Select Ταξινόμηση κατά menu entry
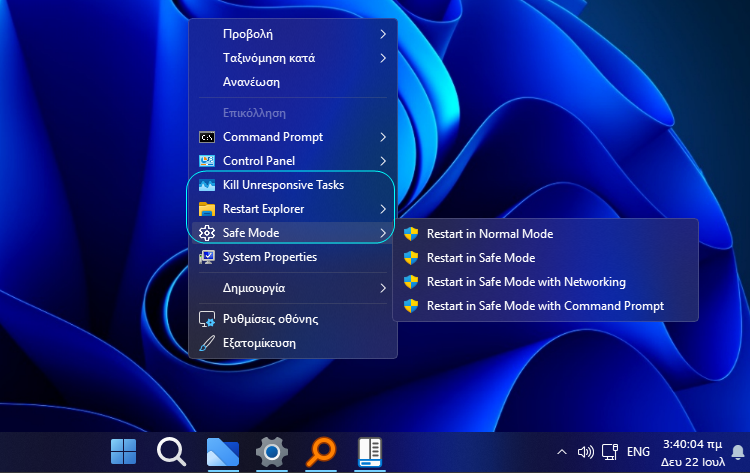Image resolution: width=750 pixels, height=473 pixels. [293, 58]
